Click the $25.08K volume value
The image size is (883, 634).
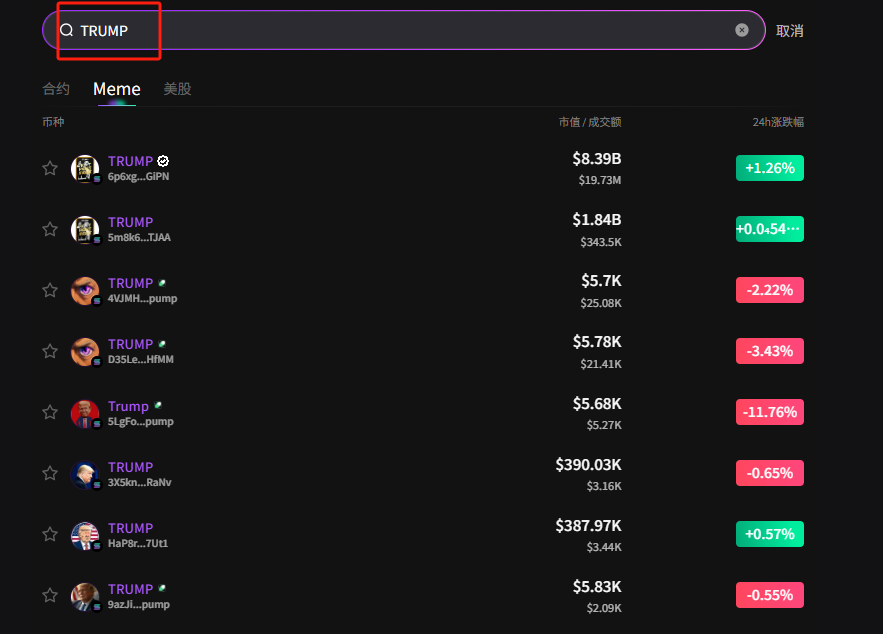point(601,303)
